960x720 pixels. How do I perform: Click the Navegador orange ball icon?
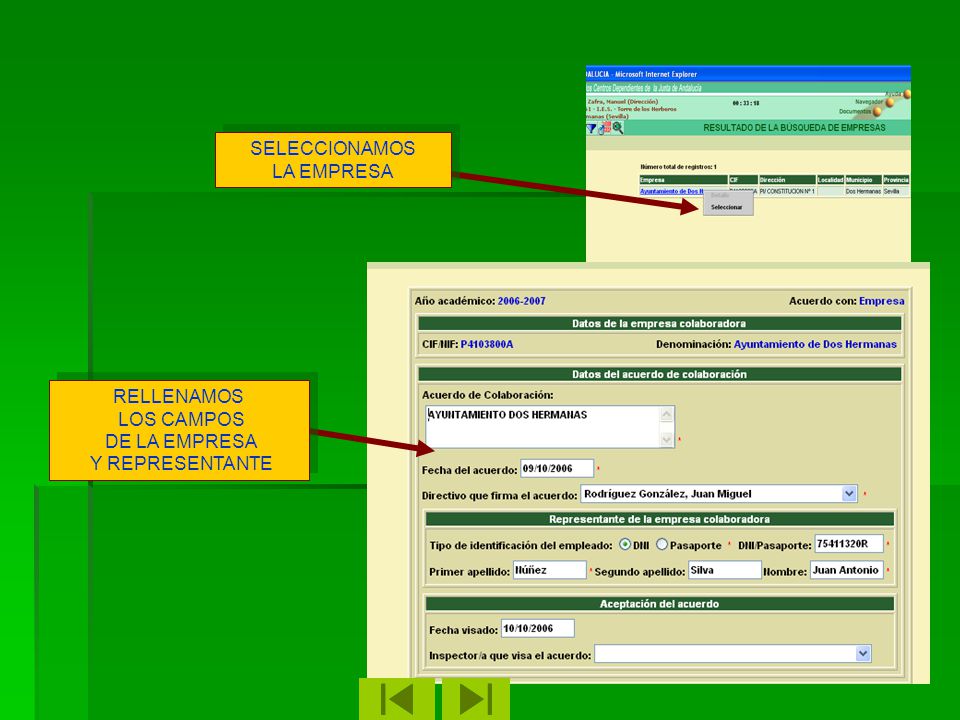[890, 103]
